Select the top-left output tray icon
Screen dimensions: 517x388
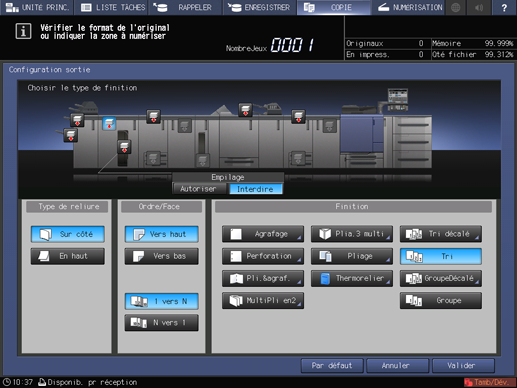point(77,120)
